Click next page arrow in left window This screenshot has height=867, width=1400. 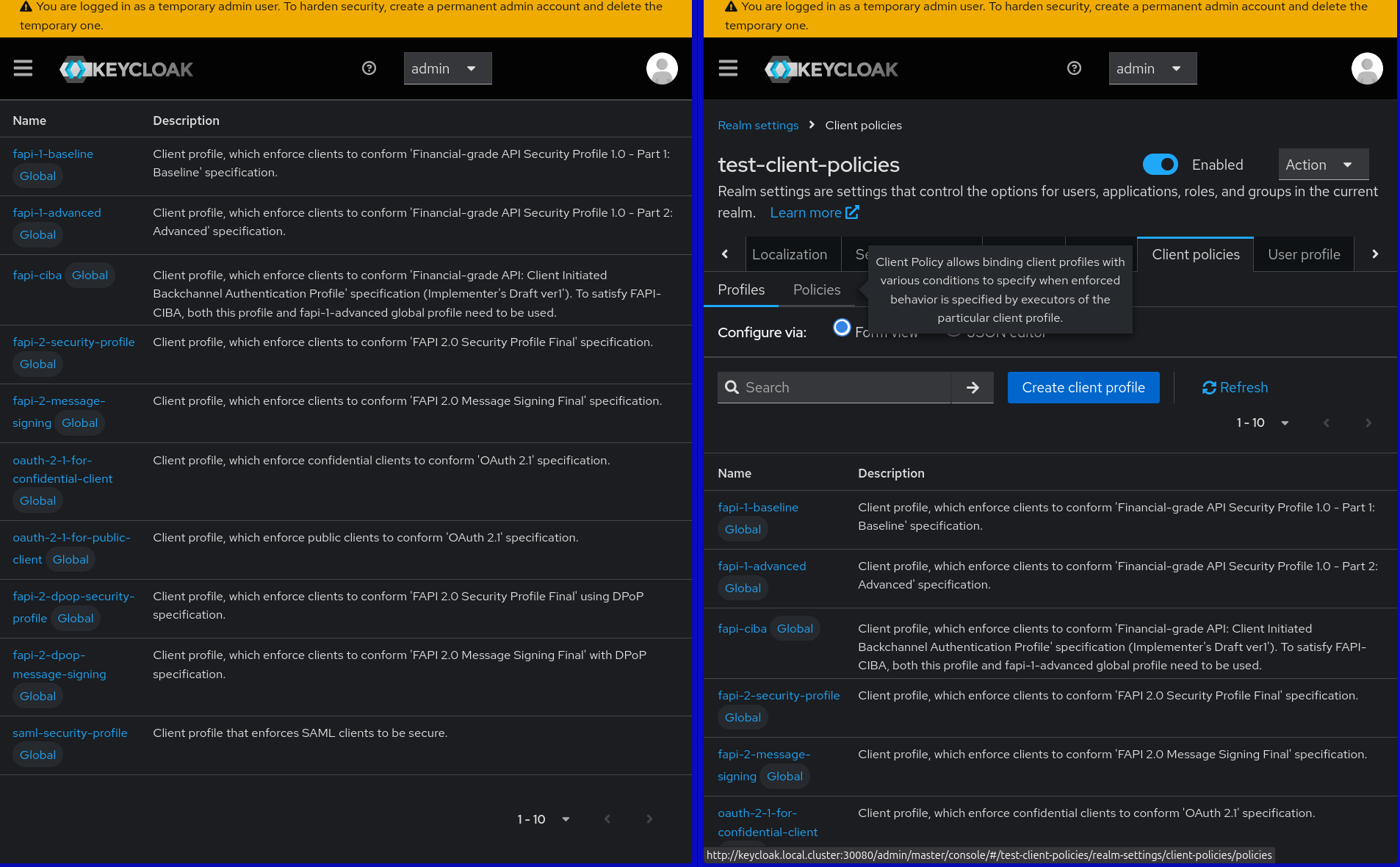(x=649, y=819)
